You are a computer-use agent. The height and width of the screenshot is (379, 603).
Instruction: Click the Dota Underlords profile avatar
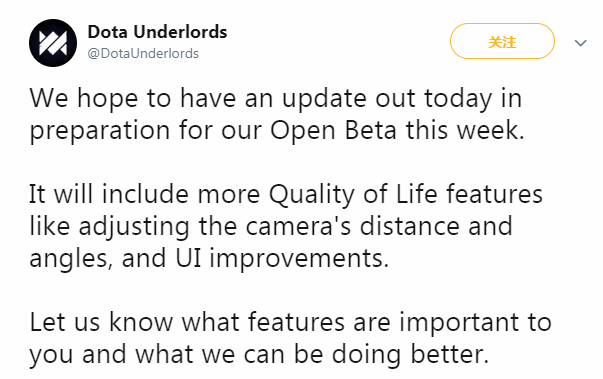click(53, 43)
